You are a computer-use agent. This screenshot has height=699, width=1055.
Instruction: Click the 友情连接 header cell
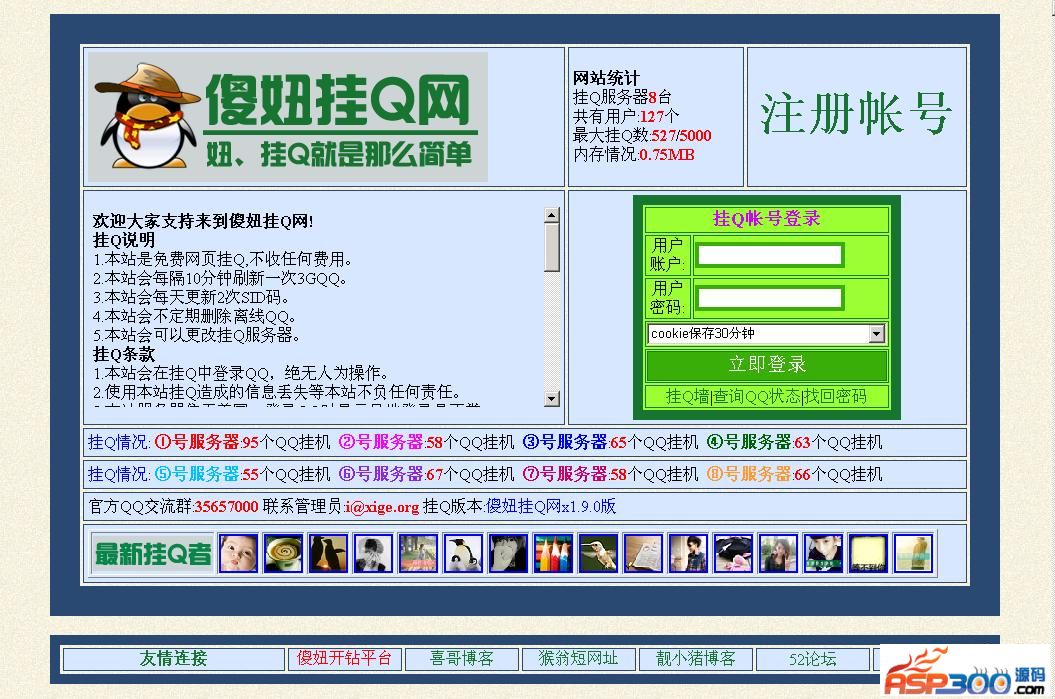[x=174, y=659]
